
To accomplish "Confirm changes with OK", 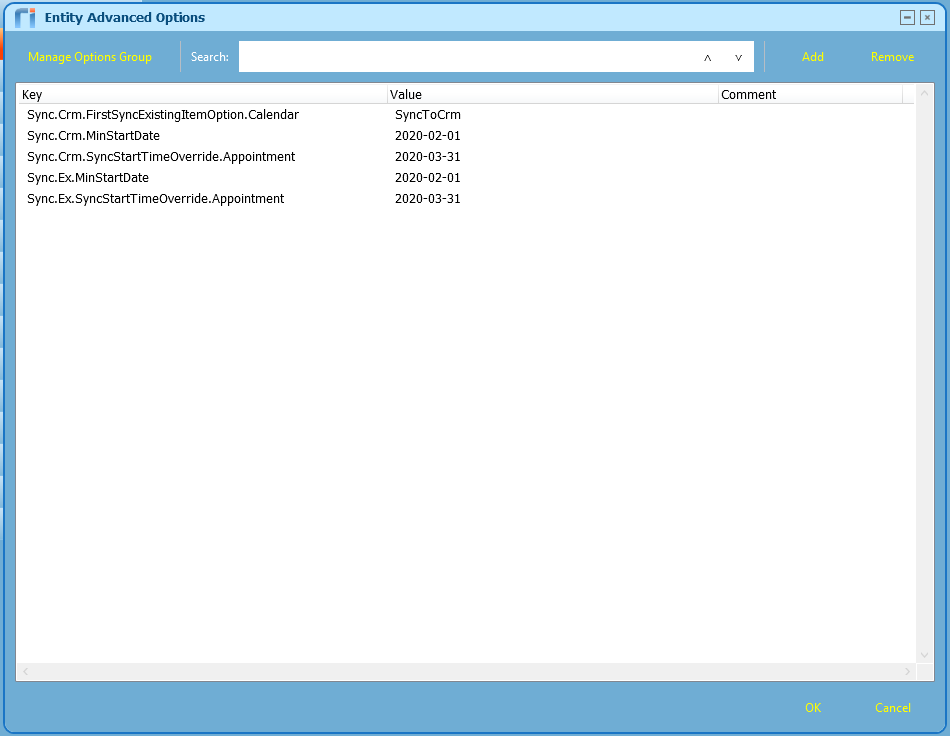I will pyautogui.click(x=812, y=708).
